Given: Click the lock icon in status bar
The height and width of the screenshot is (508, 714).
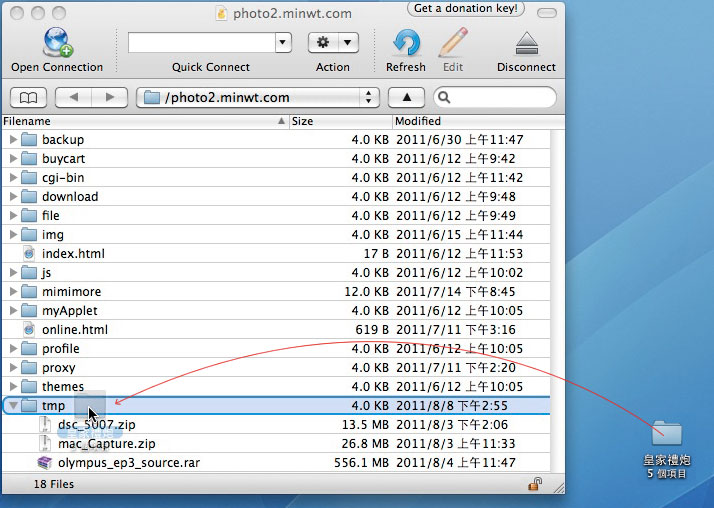Looking at the screenshot, I should coord(535,484).
